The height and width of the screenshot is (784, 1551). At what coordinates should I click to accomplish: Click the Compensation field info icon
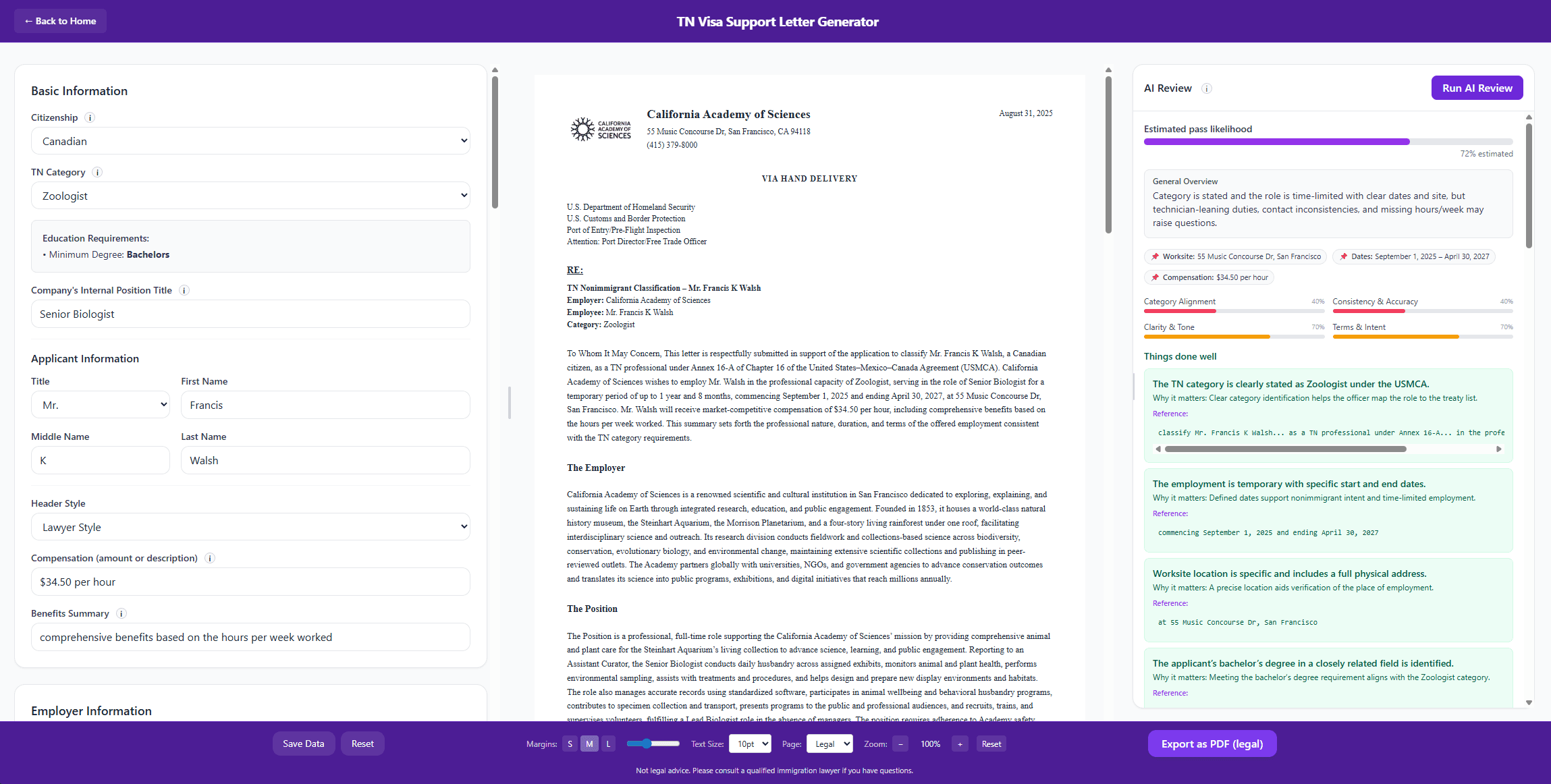coord(210,558)
